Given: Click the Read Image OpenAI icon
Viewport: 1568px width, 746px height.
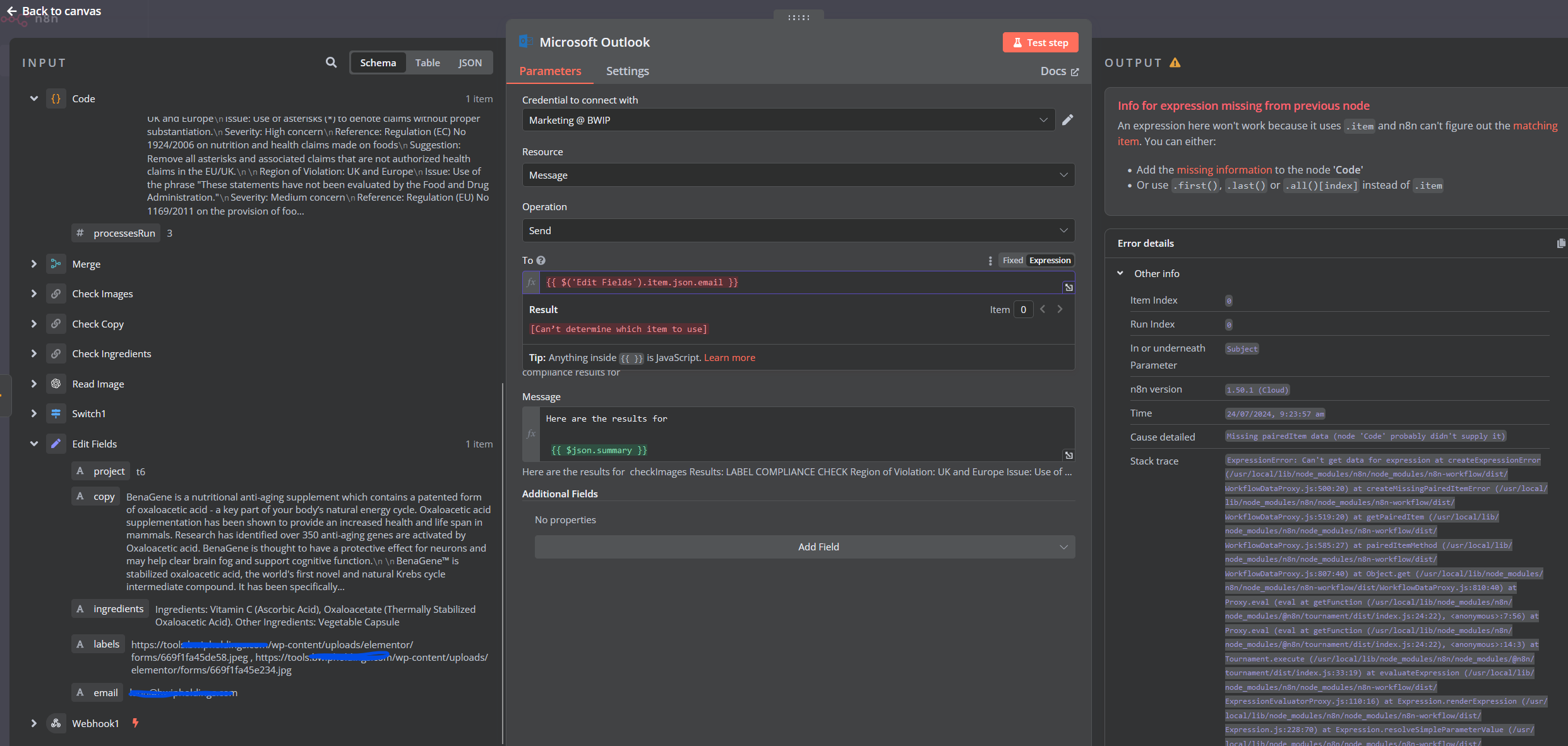Looking at the screenshot, I should [56, 384].
